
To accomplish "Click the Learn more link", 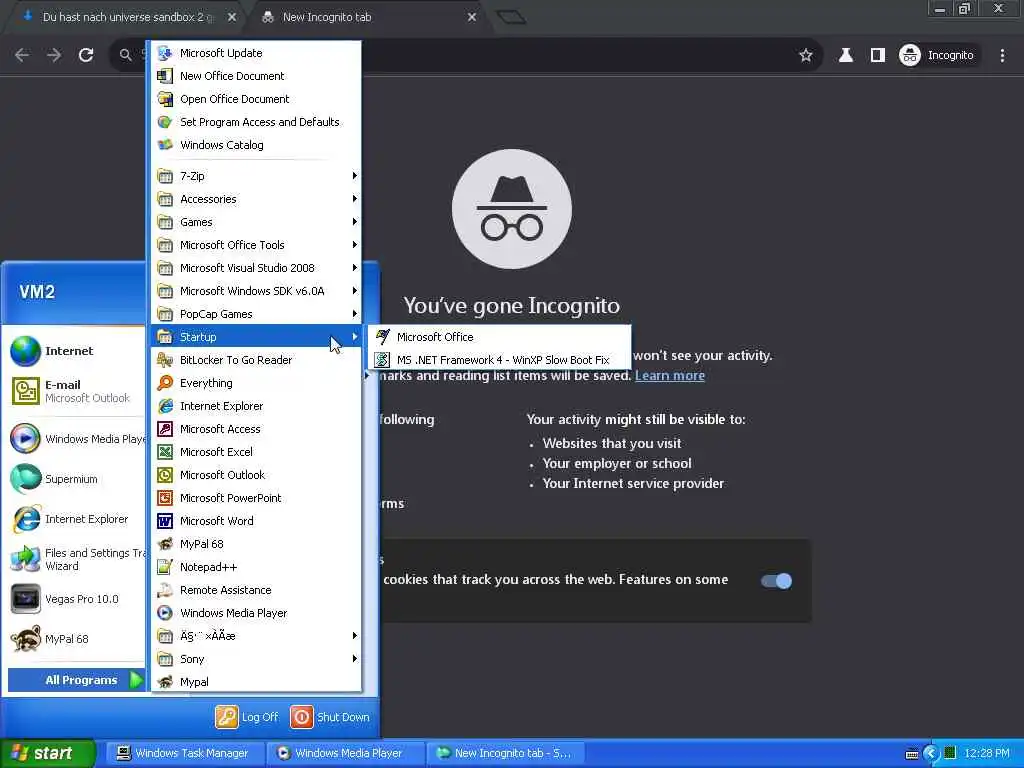I will (x=669, y=376).
